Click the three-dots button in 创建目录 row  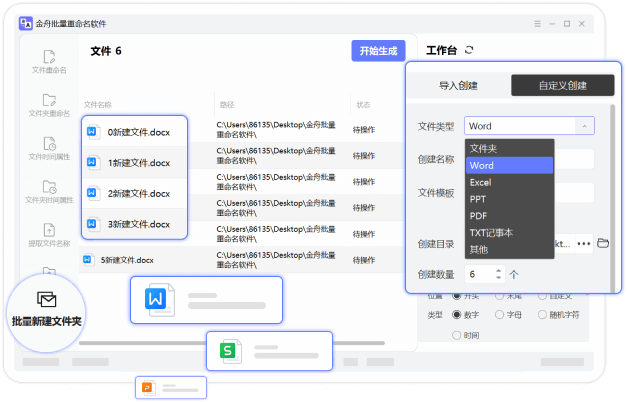[584, 243]
